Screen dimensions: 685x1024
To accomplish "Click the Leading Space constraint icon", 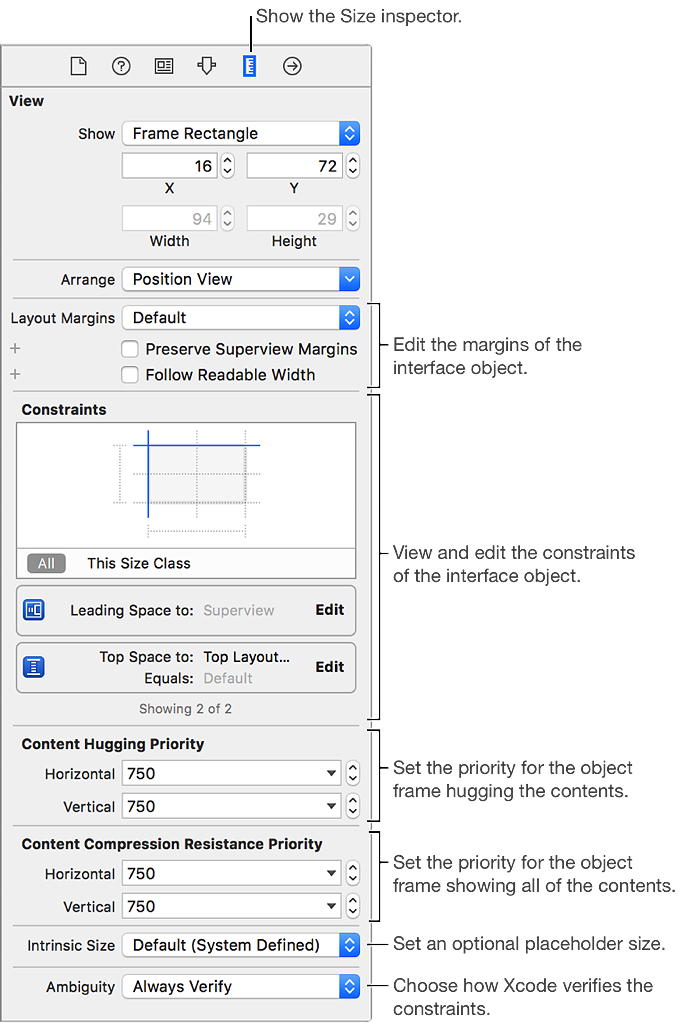I will tap(34, 610).
